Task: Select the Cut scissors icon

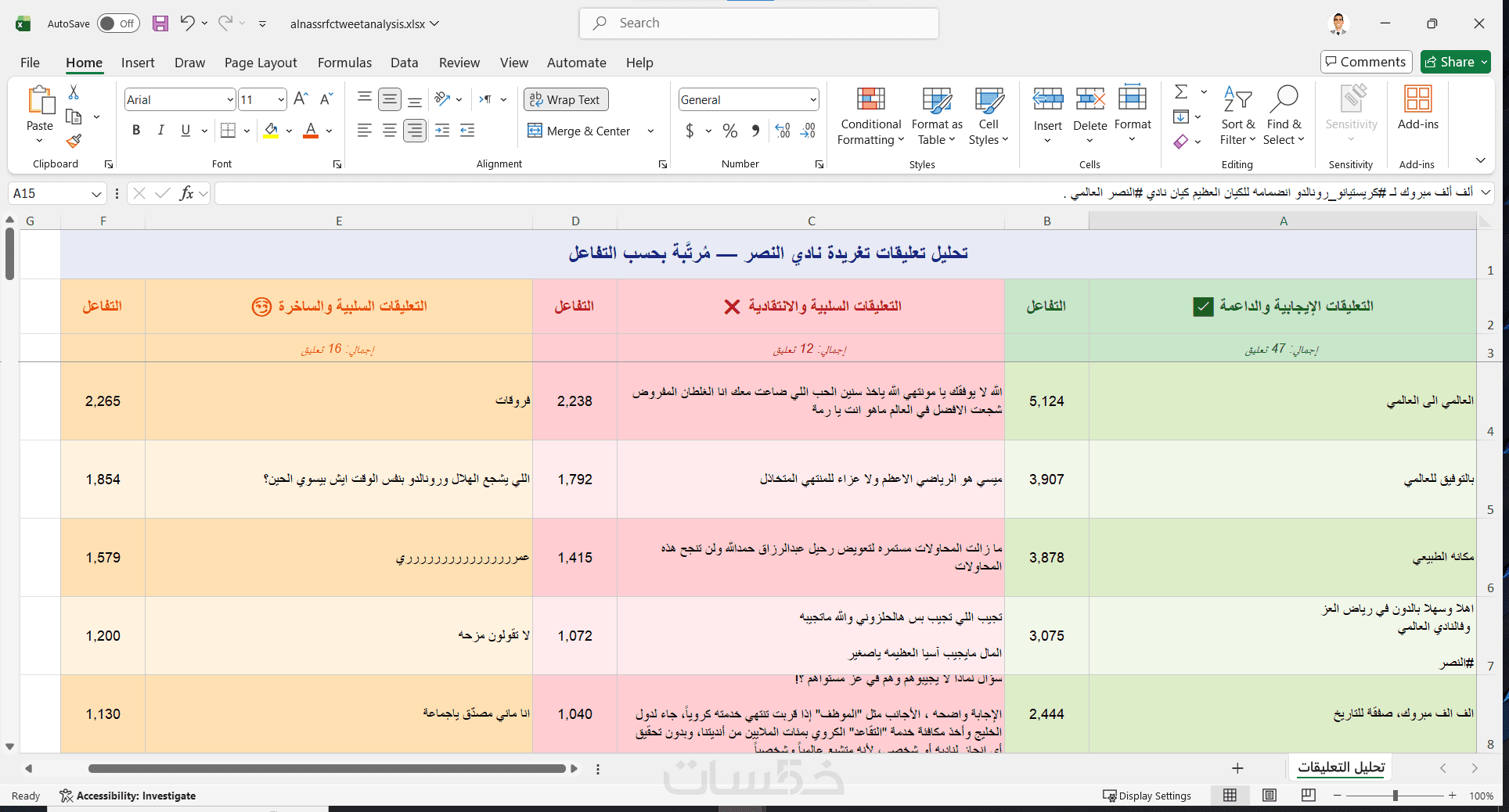Action: [x=74, y=92]
